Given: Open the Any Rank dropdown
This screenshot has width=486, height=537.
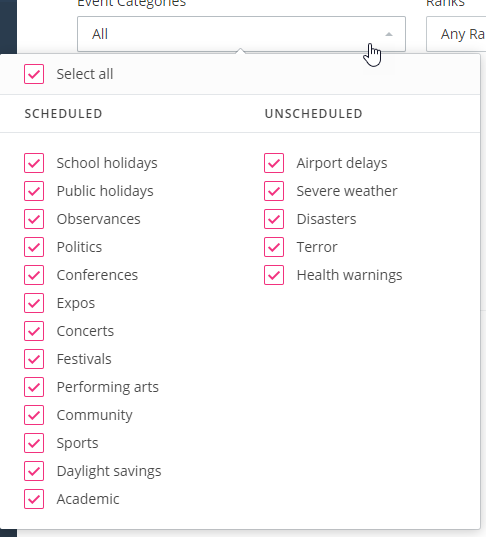Looking at the screenshot, I should pyautogui.click(x=456, y=34).
